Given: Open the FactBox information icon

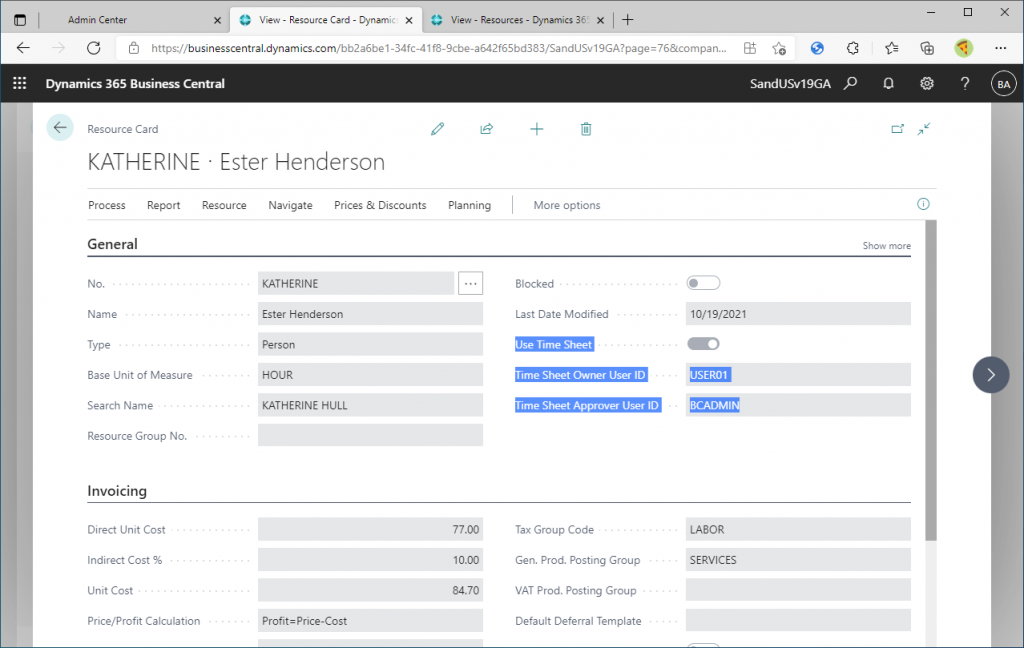Looking at the screenshot, I should point(923,204).
